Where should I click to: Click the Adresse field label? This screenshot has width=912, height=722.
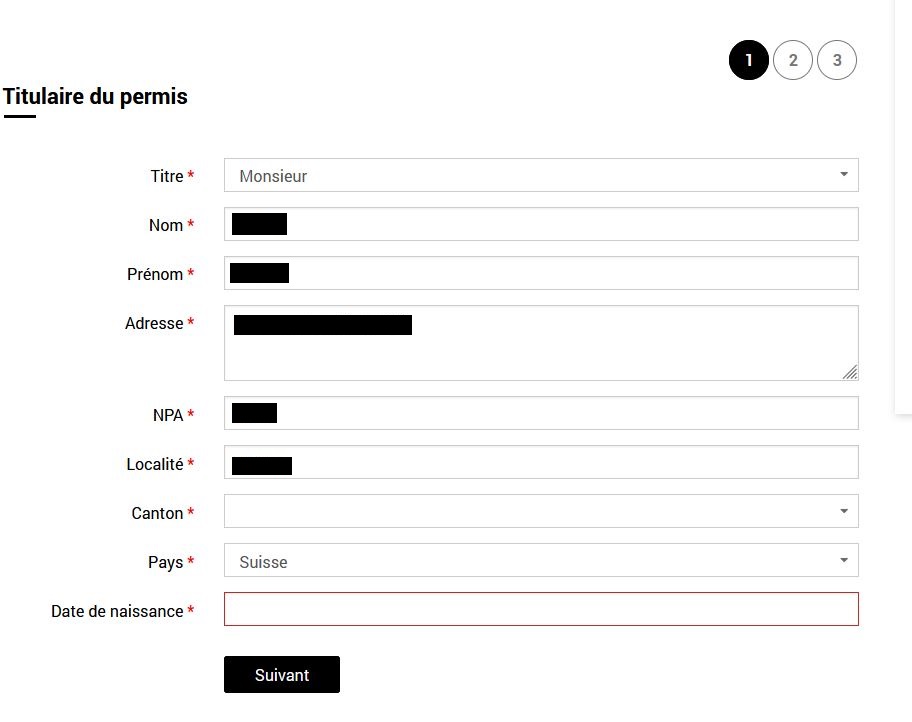pyautogui.click(x=154, y=323)
